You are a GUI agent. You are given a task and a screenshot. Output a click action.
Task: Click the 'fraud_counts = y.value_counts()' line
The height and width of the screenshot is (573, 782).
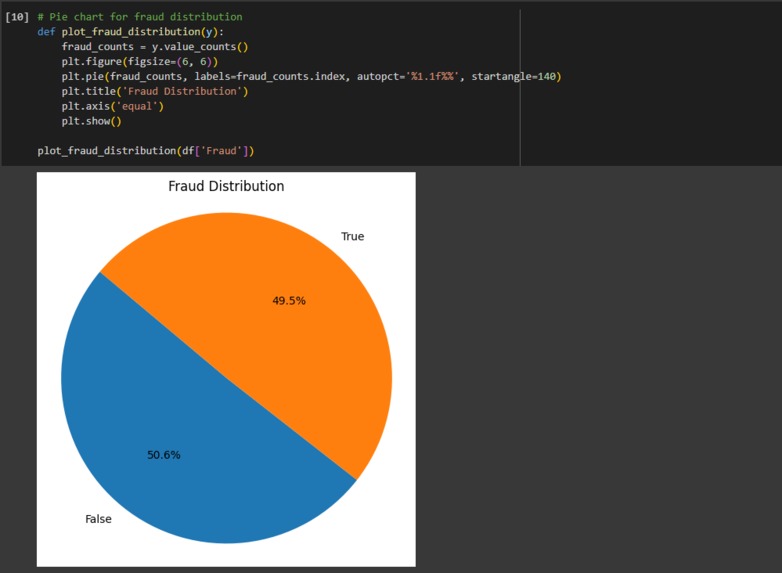tap(155, 47)
